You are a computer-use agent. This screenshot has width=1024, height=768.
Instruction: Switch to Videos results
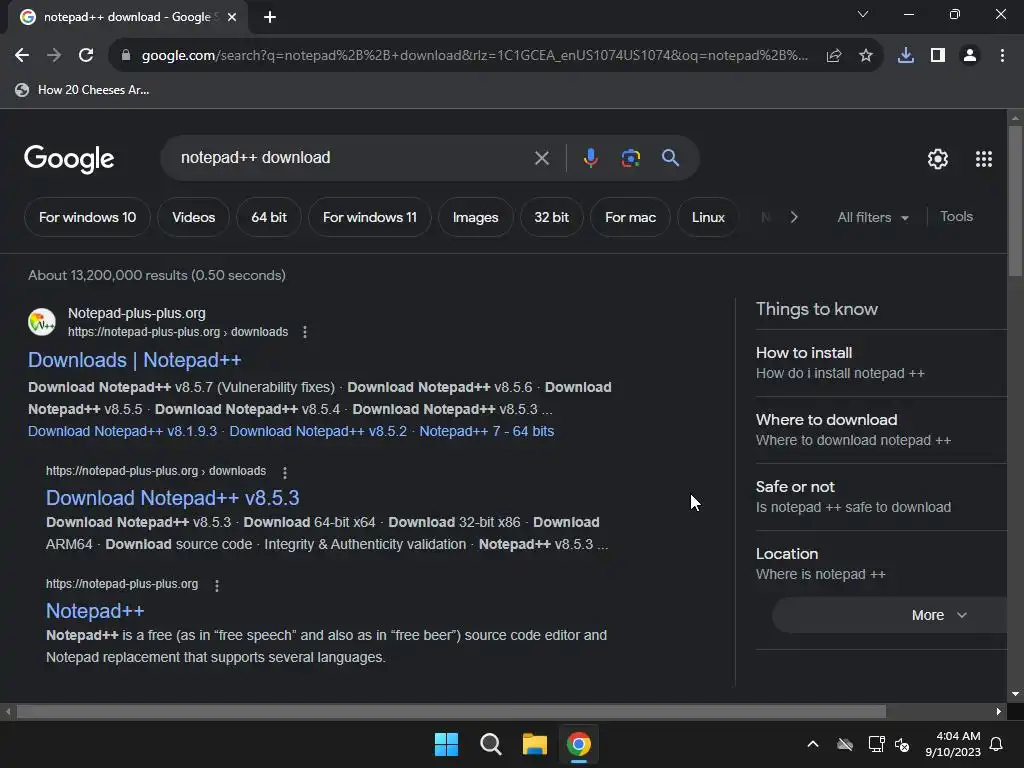pos(193,217)
